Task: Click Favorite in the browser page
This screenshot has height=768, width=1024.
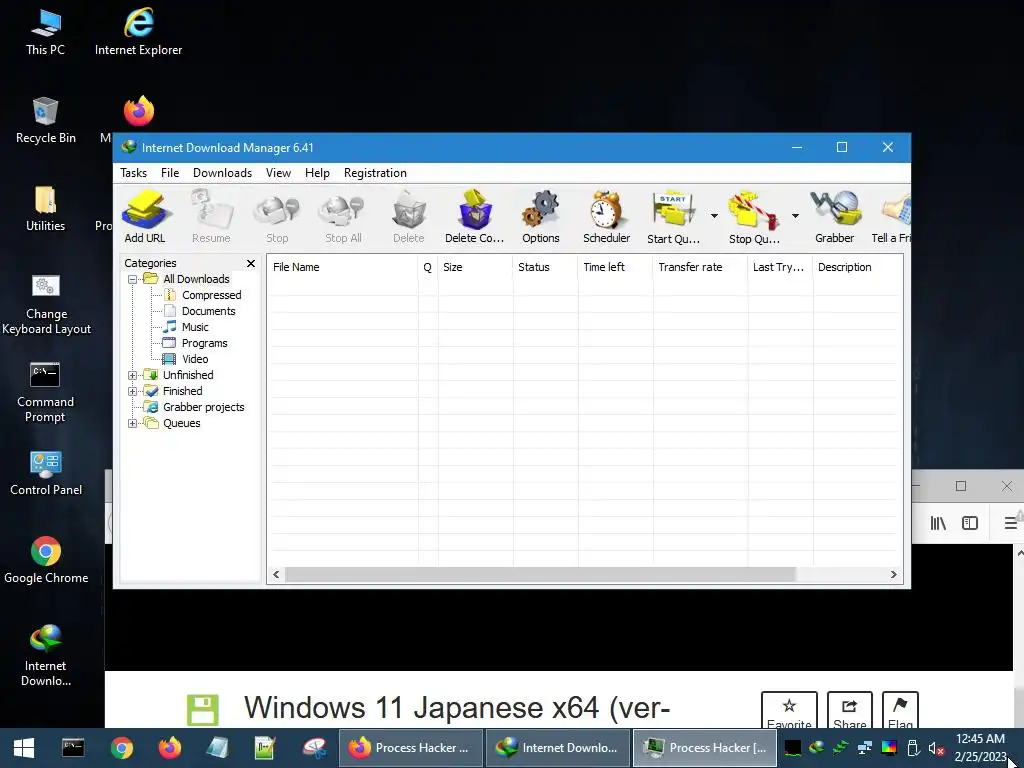Action: tap(789, 711)
